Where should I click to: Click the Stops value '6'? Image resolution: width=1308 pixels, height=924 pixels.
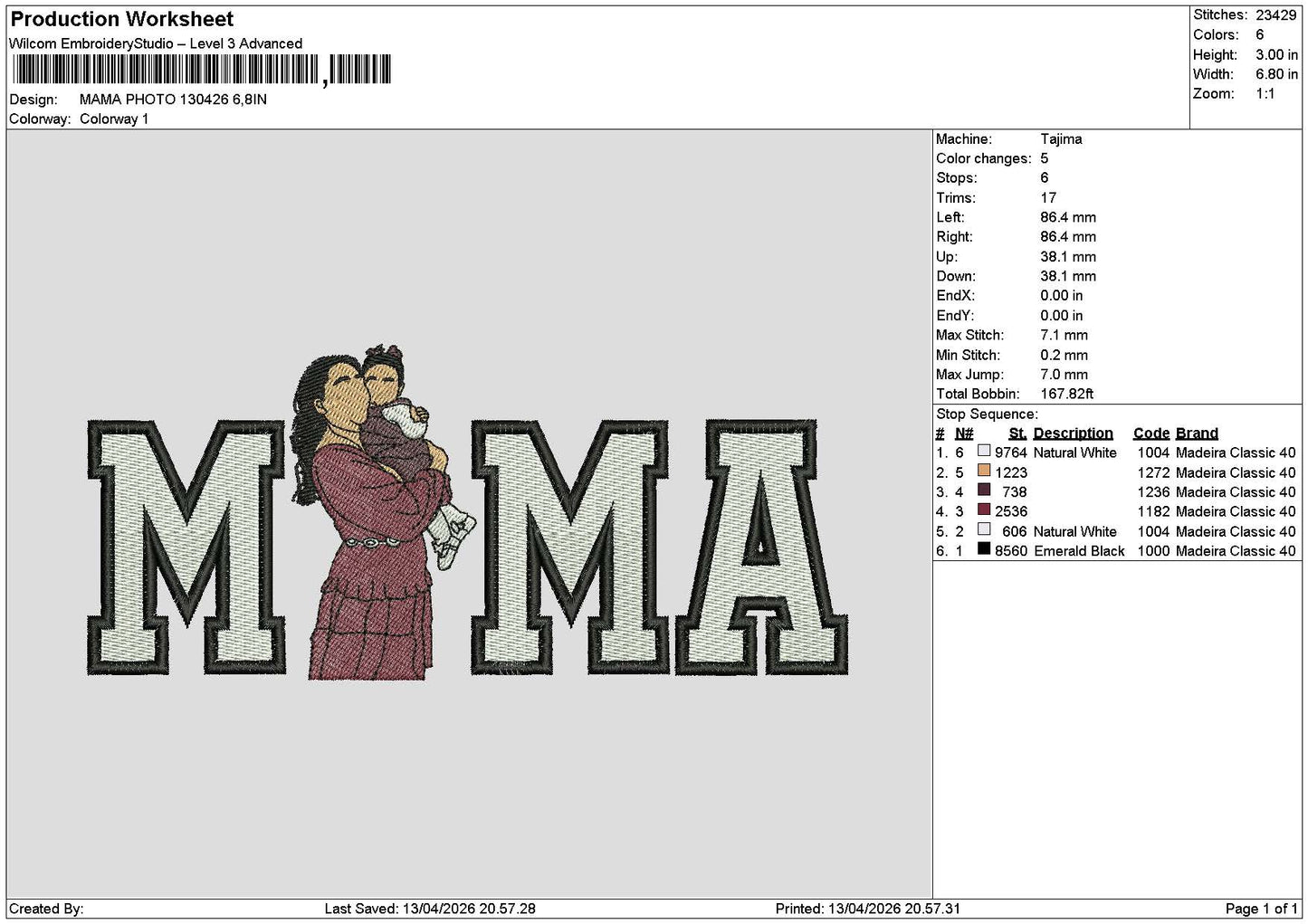(x=1045, y=178)
